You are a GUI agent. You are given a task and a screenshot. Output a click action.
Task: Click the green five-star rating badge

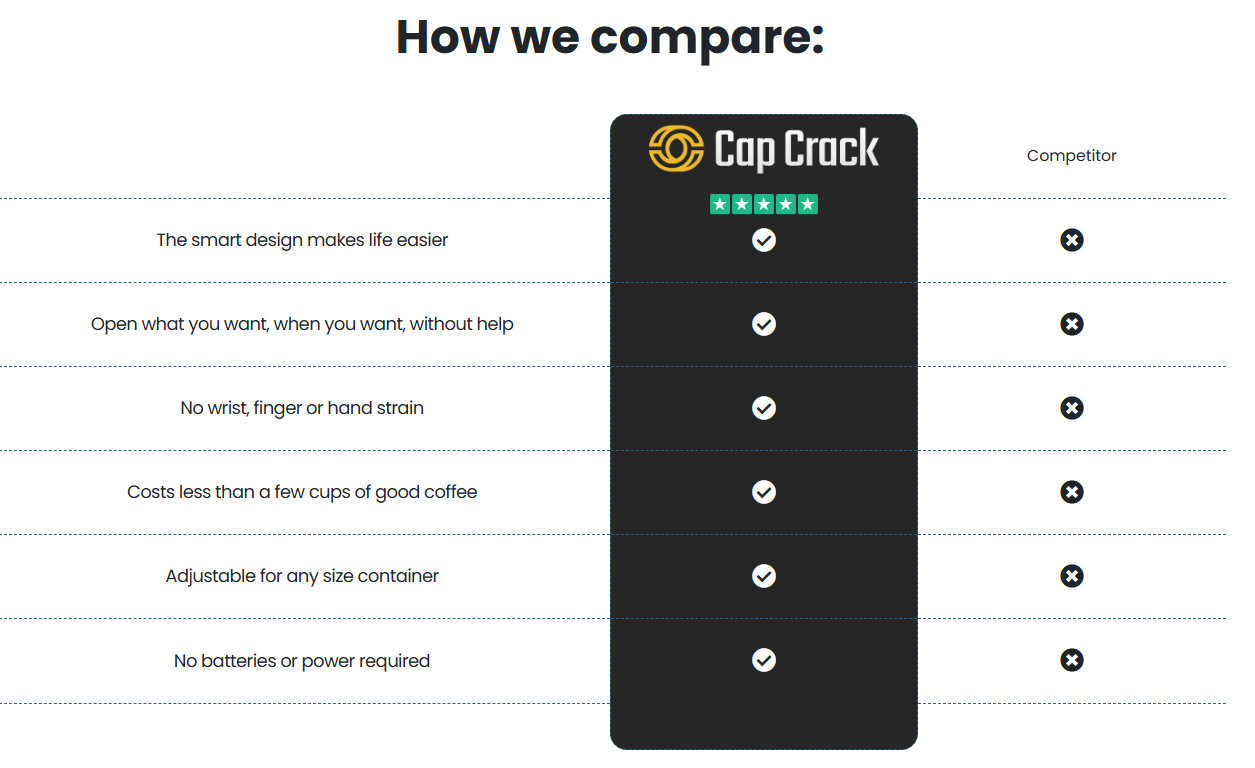coord(764,204)
